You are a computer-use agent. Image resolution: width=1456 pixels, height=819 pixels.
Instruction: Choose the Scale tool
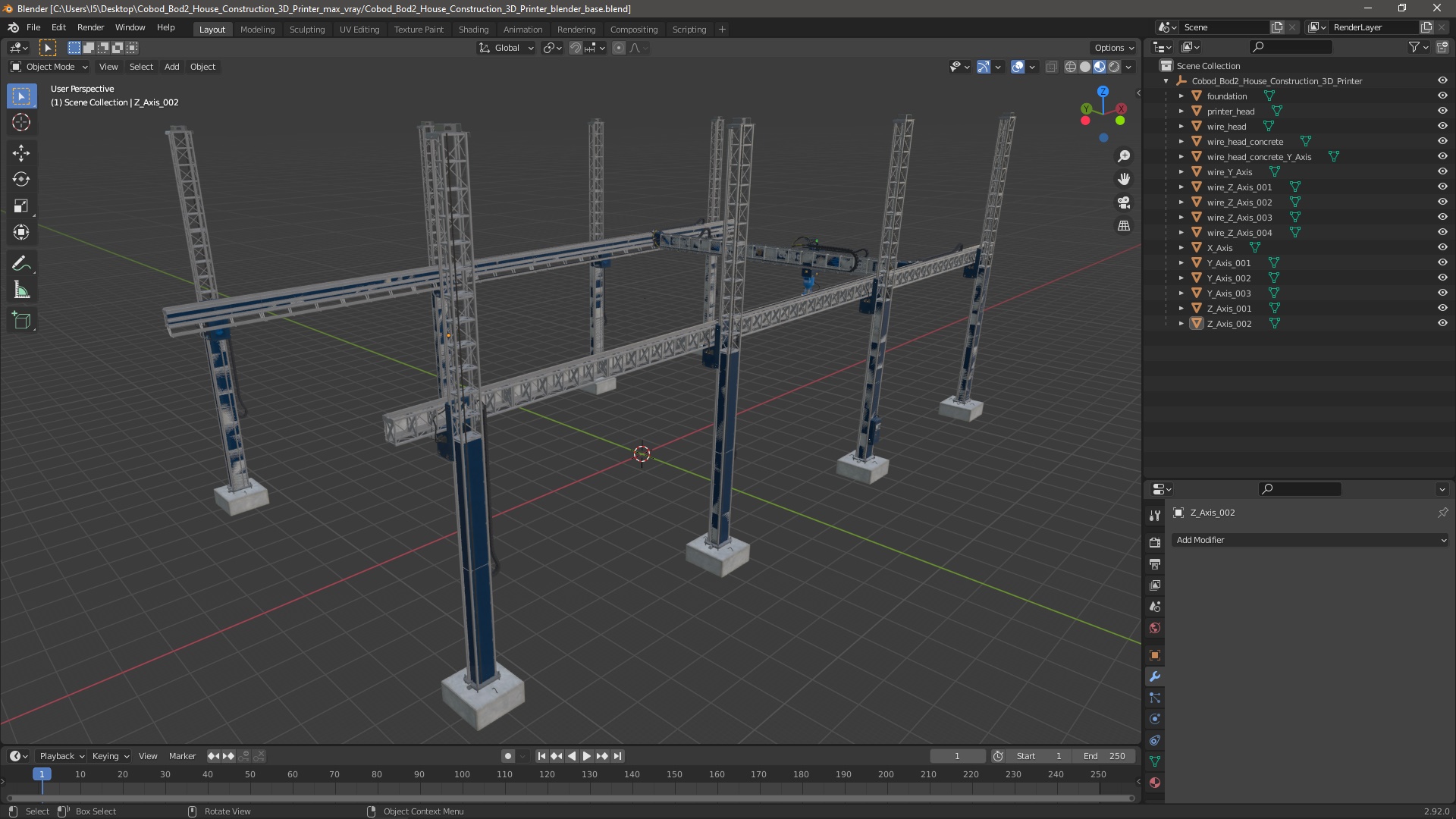pyautogui.click(x=21, y=206)
